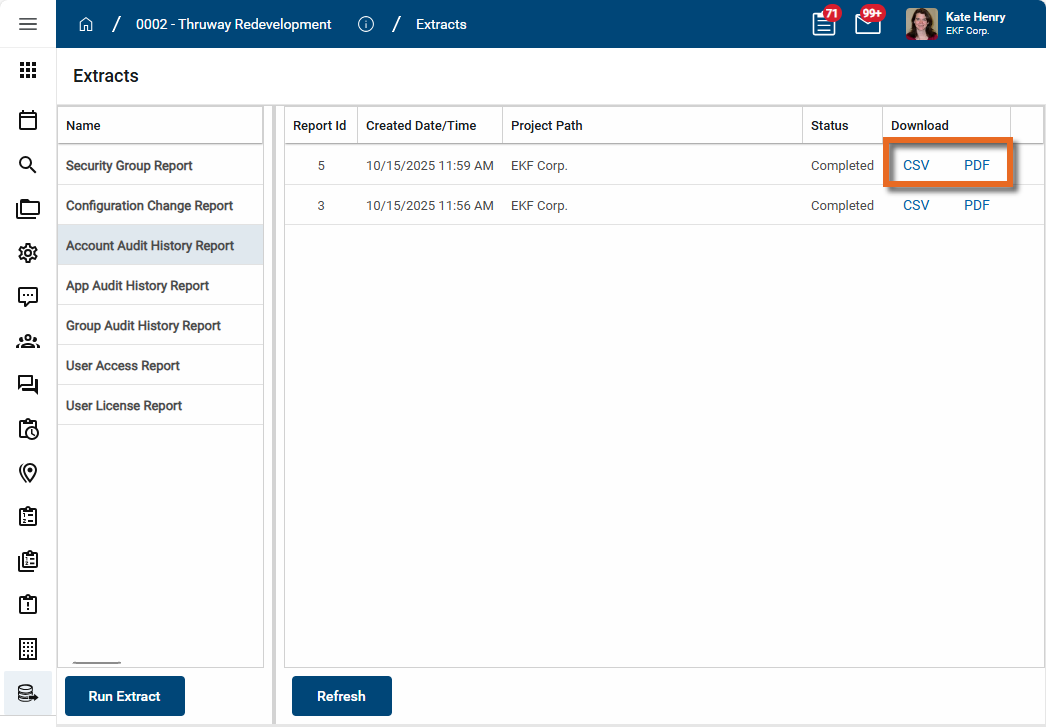Download CSV for report Id 5
The image size is (1046, 727).
pos(916,166)
